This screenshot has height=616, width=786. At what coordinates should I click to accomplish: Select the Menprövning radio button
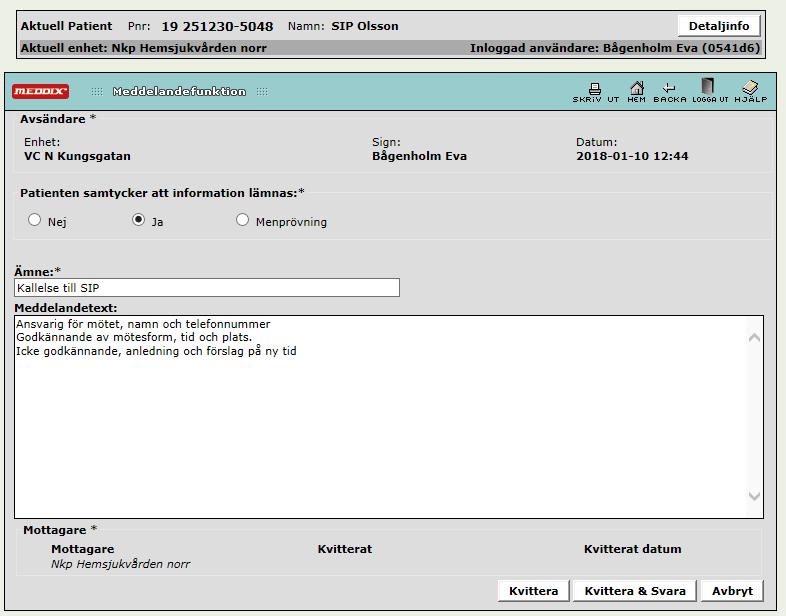[x=242, y=220]
